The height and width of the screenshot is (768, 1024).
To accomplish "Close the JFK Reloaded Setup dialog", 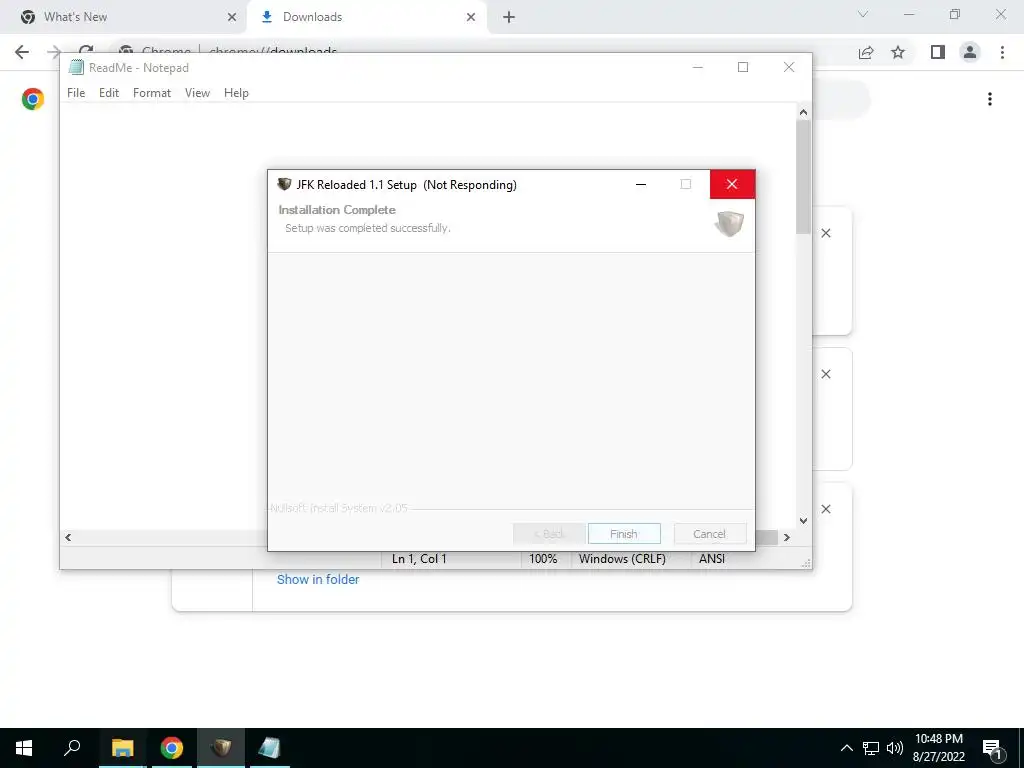I will coord(732,184).
